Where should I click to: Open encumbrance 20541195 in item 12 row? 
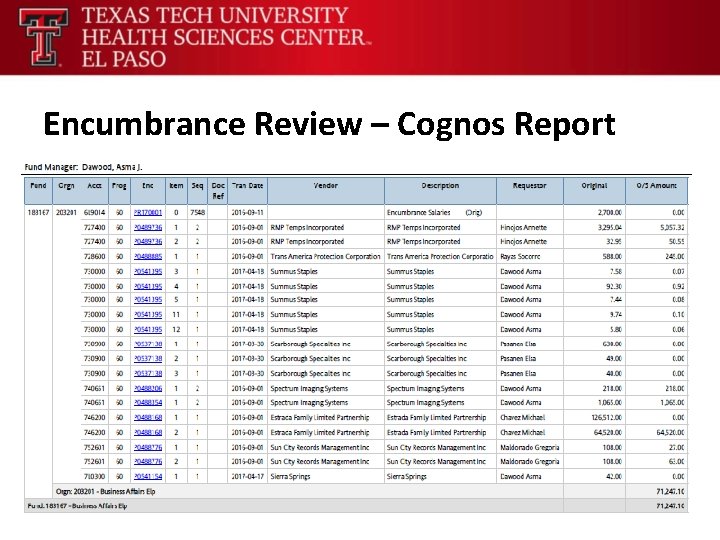148,330
